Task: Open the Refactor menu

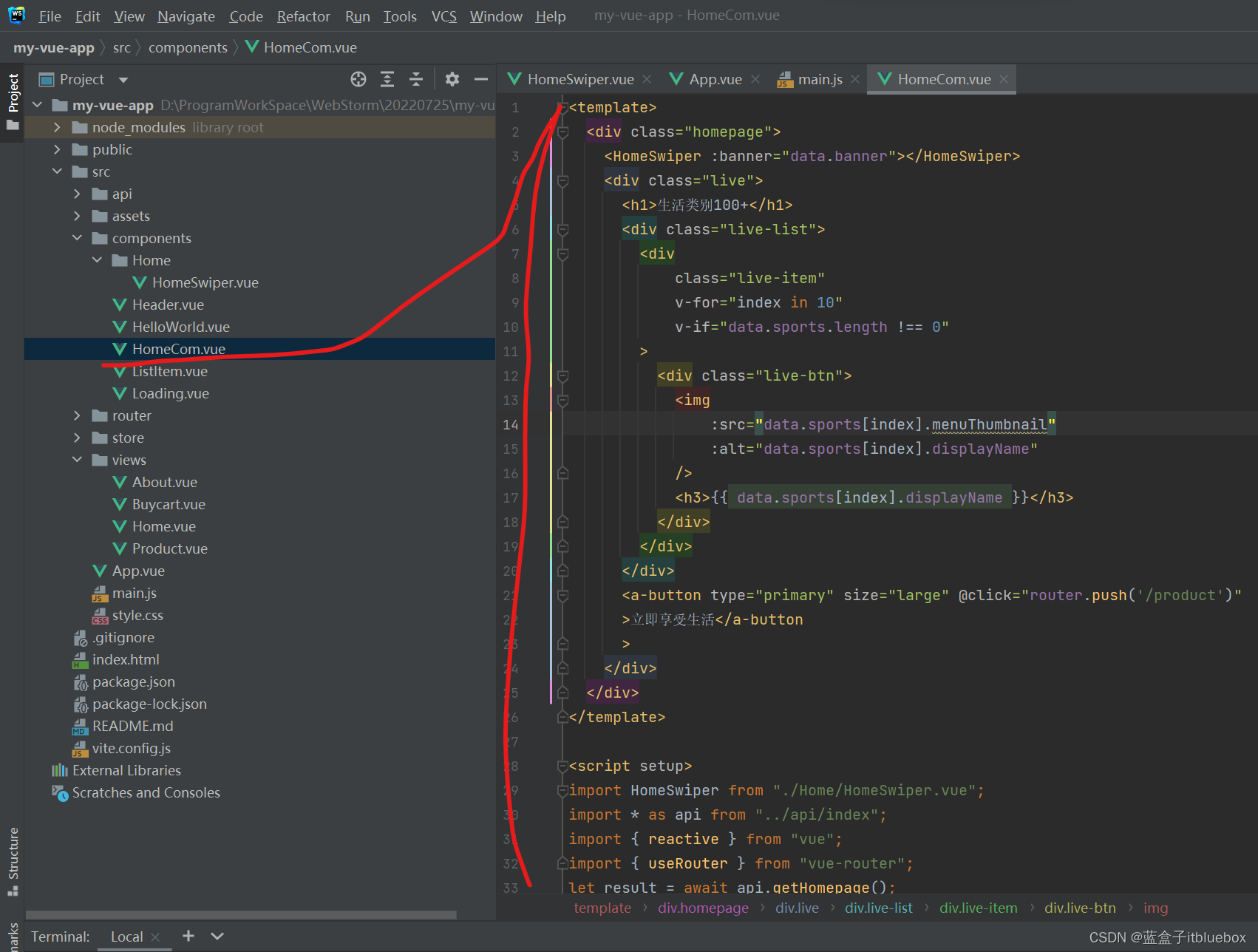Action: coord(304,16)
